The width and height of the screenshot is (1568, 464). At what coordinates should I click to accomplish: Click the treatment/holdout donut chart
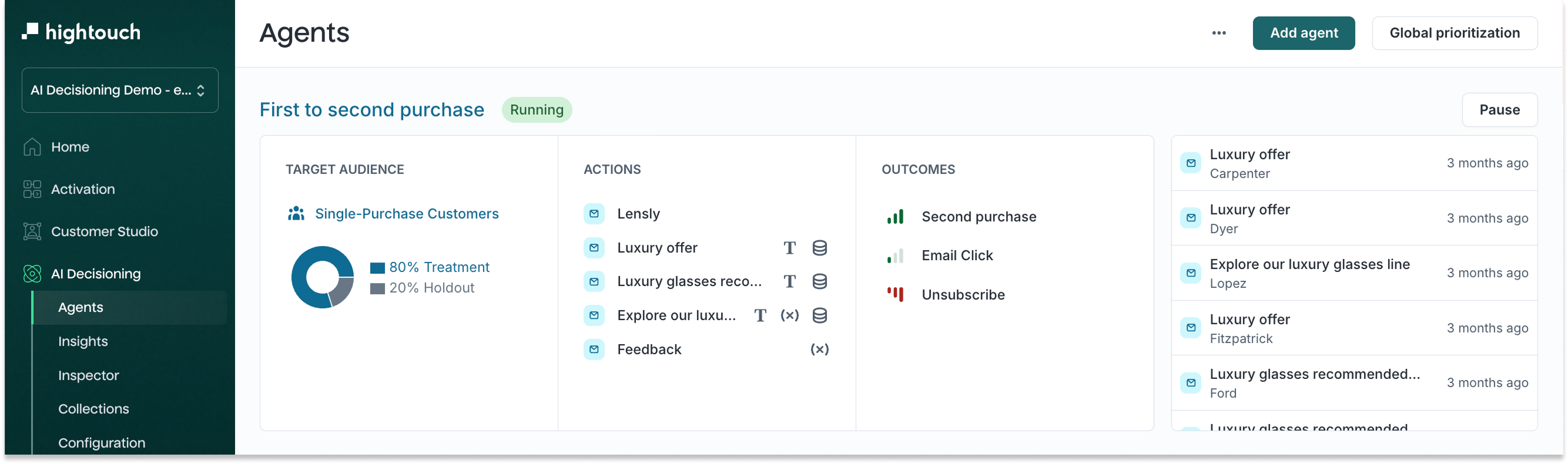point(323,277)
